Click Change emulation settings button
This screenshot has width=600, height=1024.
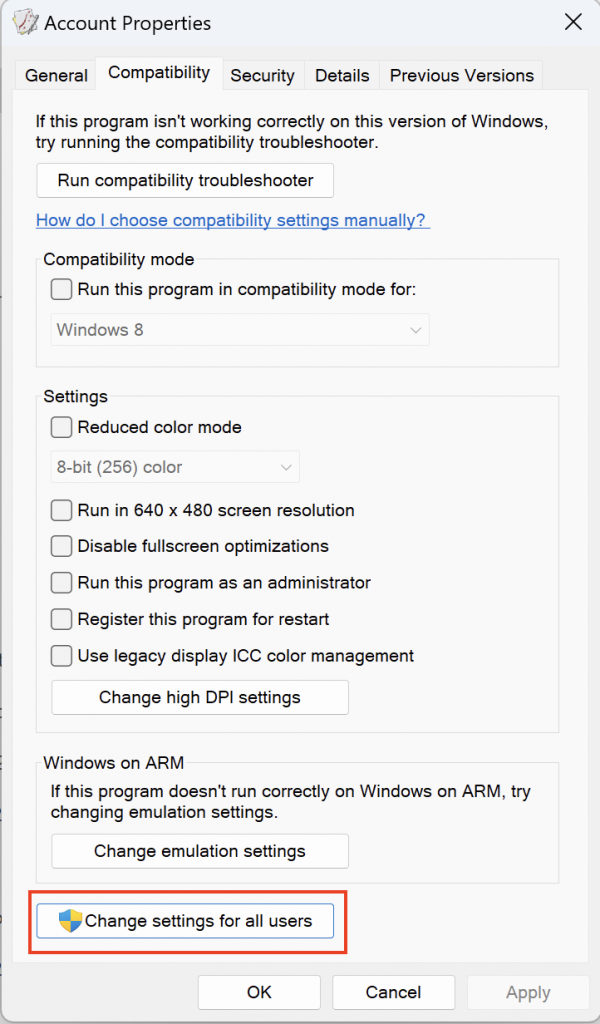coord(200,851)
